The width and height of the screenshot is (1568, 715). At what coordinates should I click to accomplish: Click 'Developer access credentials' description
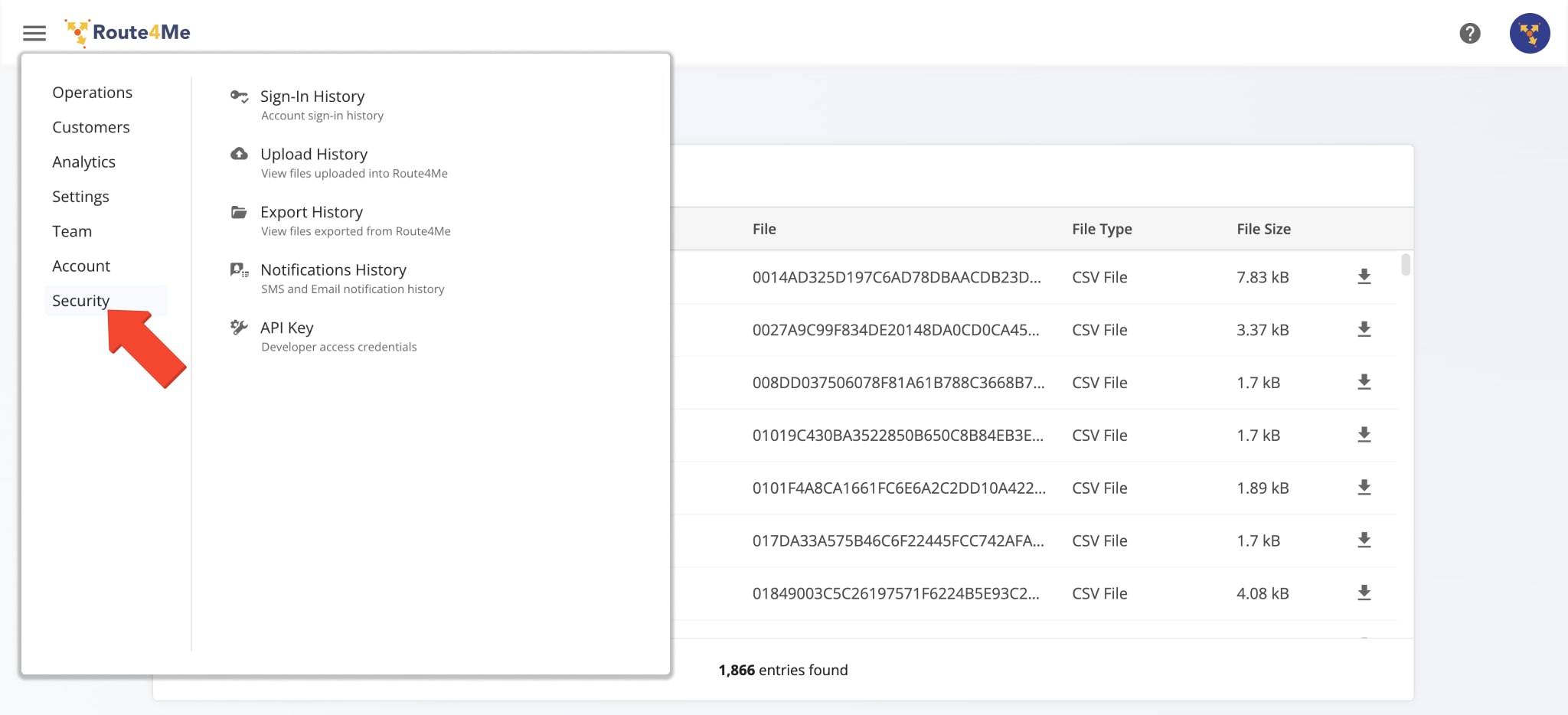pos(339,347)
